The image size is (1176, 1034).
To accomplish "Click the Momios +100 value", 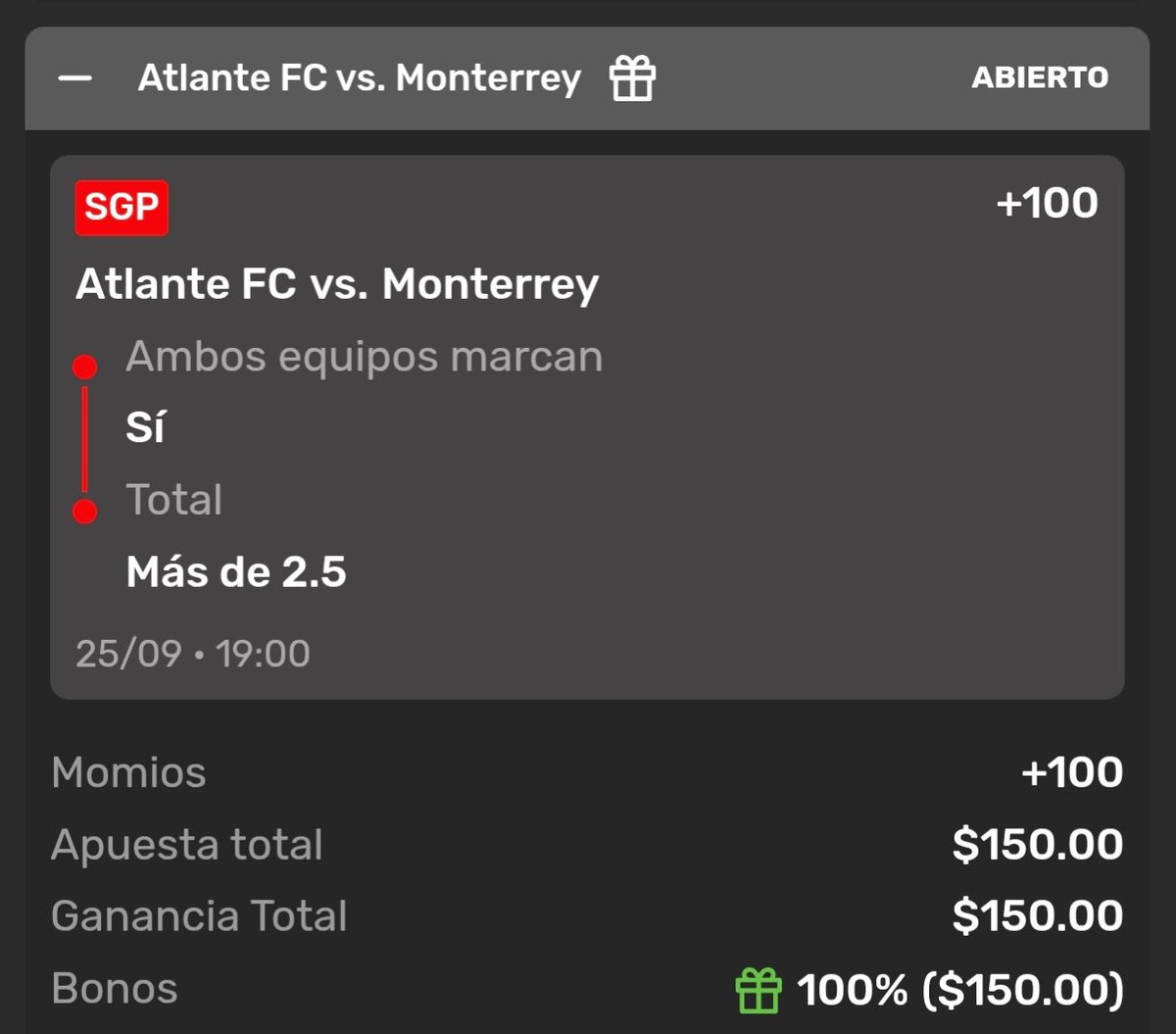I will click(x=1072, y=773).
